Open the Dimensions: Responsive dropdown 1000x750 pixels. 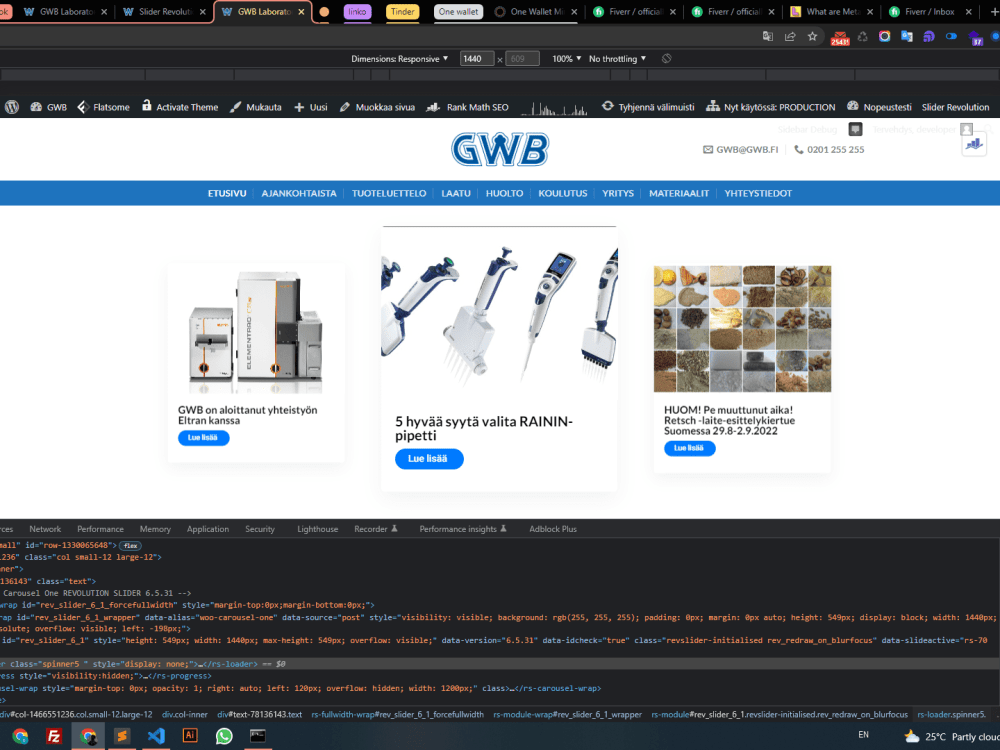point(399,59)
